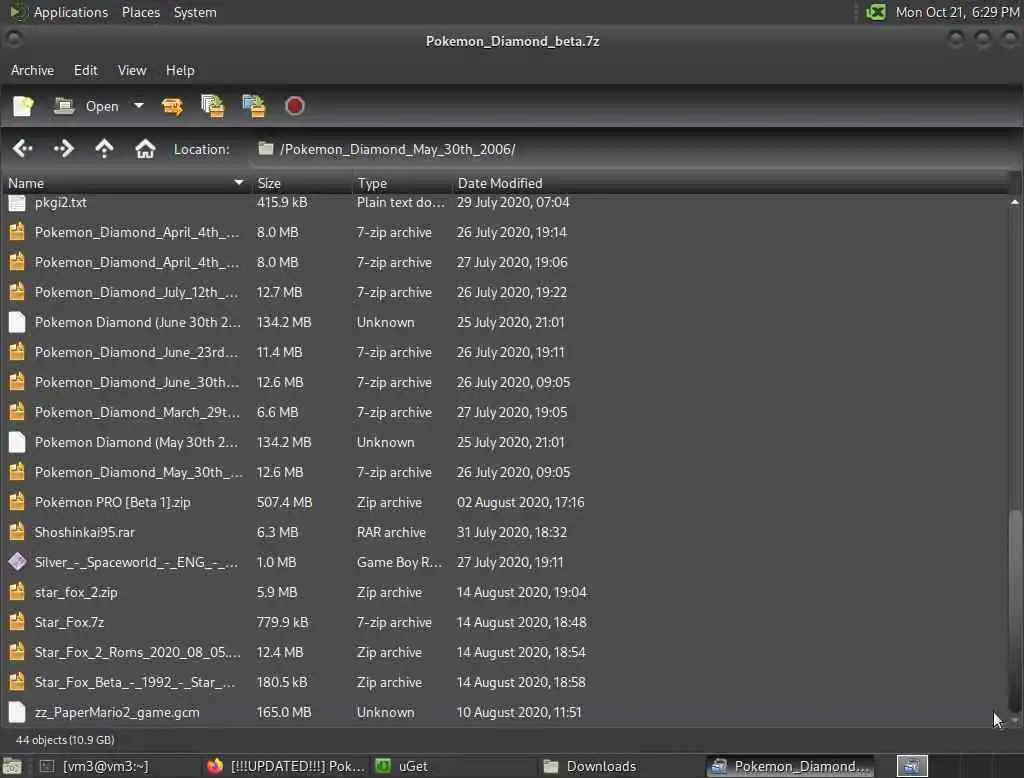Sort by the Date Modified column header
1024x778 pixels.
point(731,183)
